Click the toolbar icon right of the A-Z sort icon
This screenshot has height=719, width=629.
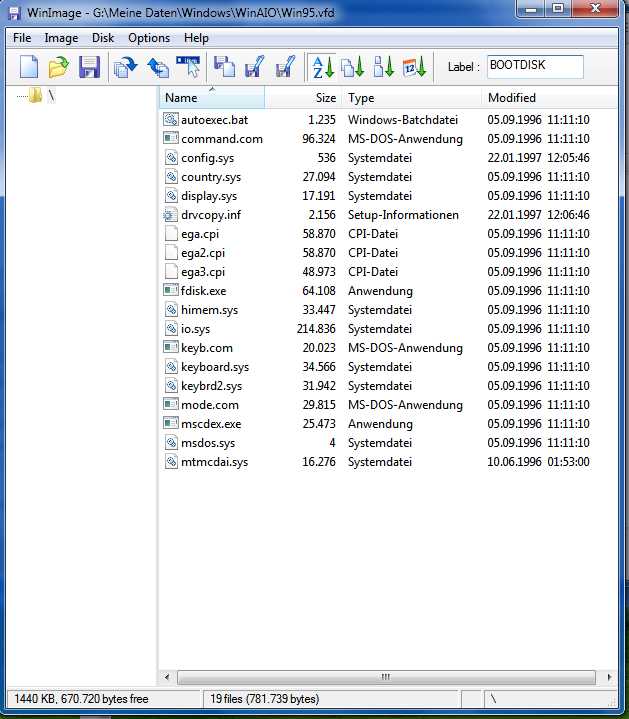[352, 67]
